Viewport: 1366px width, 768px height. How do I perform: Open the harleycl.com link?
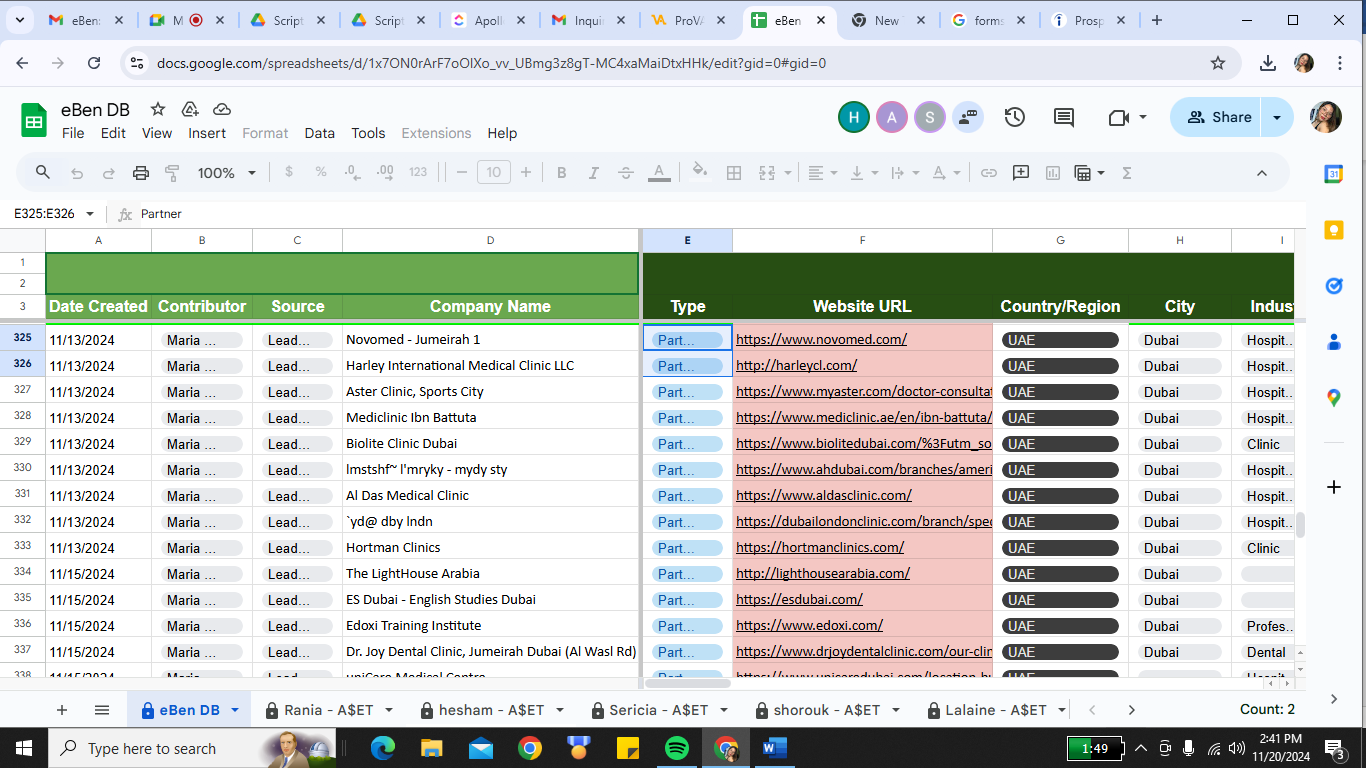tap(796, 365)
